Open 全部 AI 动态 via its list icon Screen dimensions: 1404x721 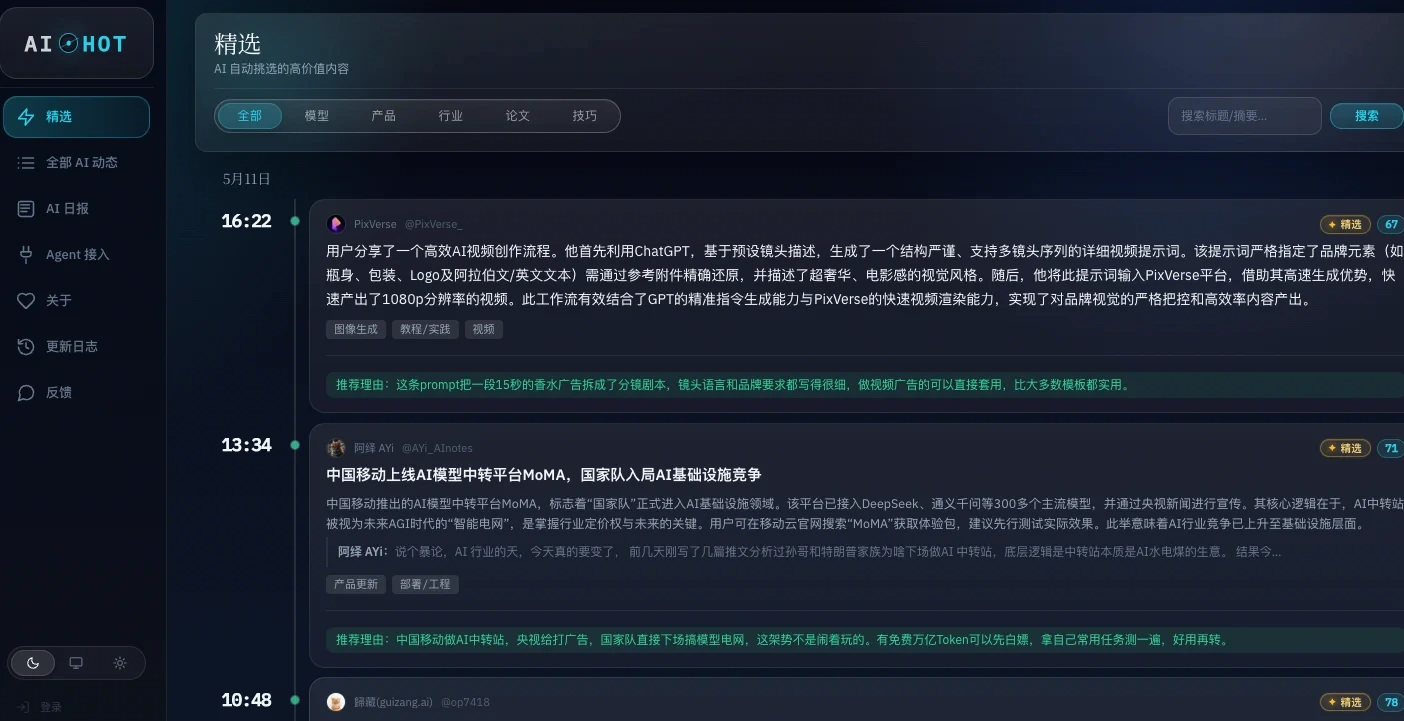[26, 163]
